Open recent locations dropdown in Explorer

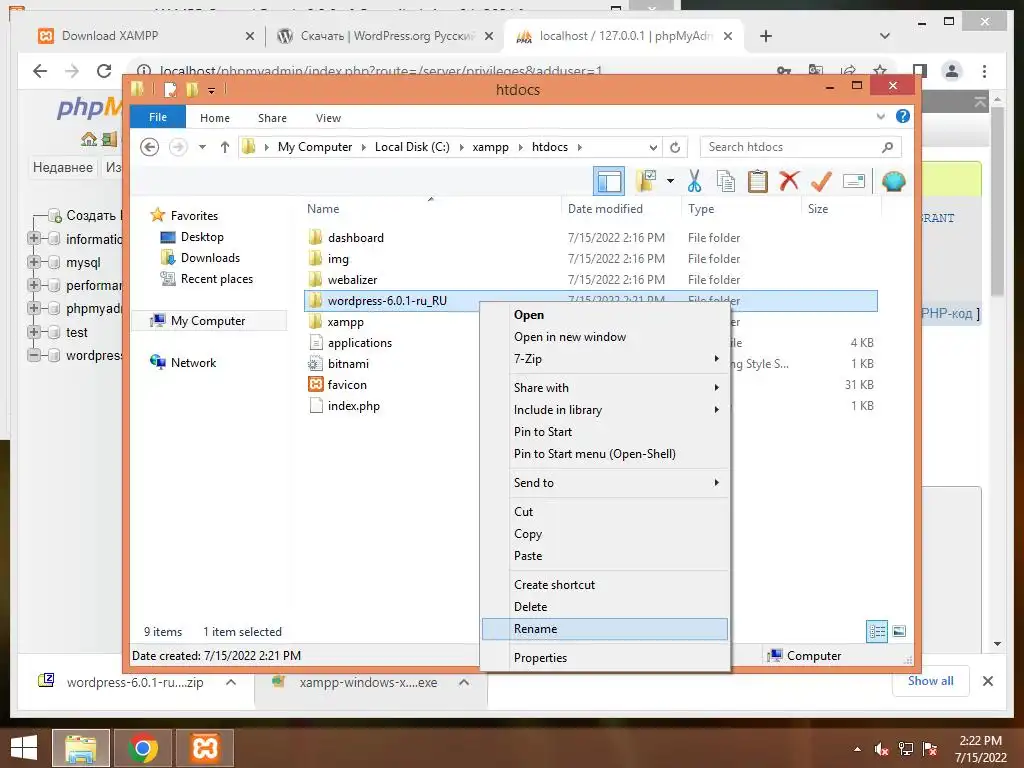[x=202, y=147]
